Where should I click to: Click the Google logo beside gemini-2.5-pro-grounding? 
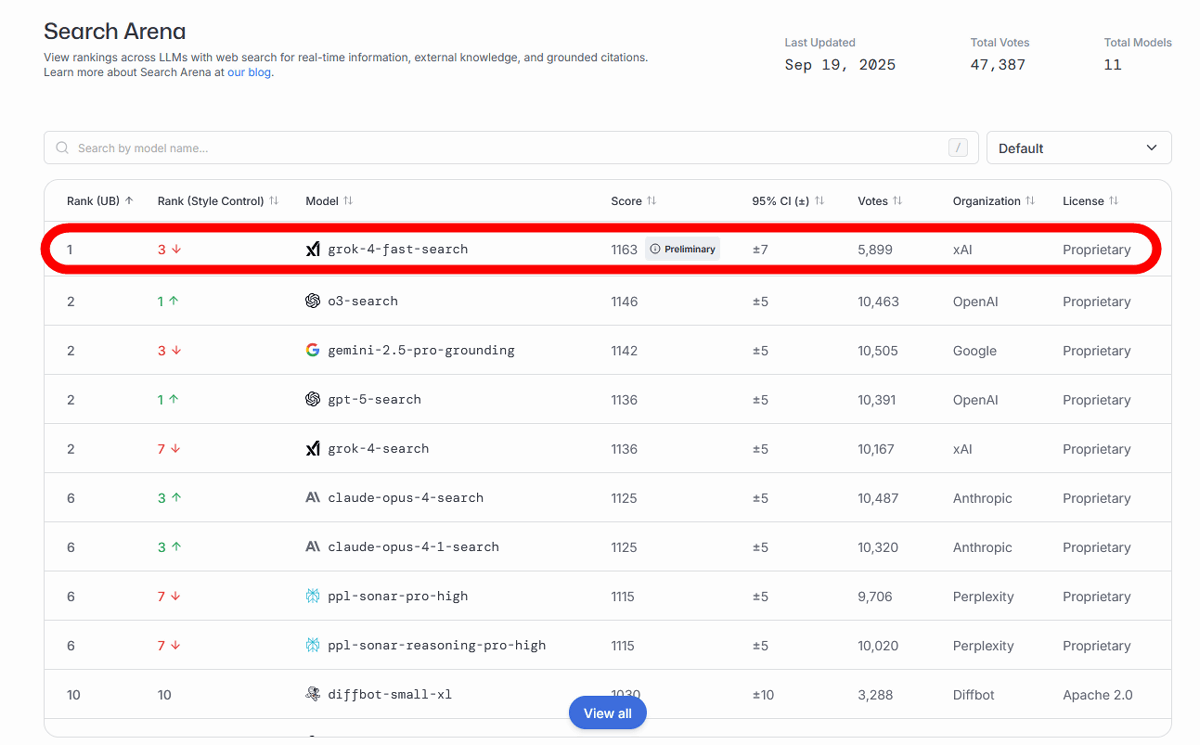point(313,350)
